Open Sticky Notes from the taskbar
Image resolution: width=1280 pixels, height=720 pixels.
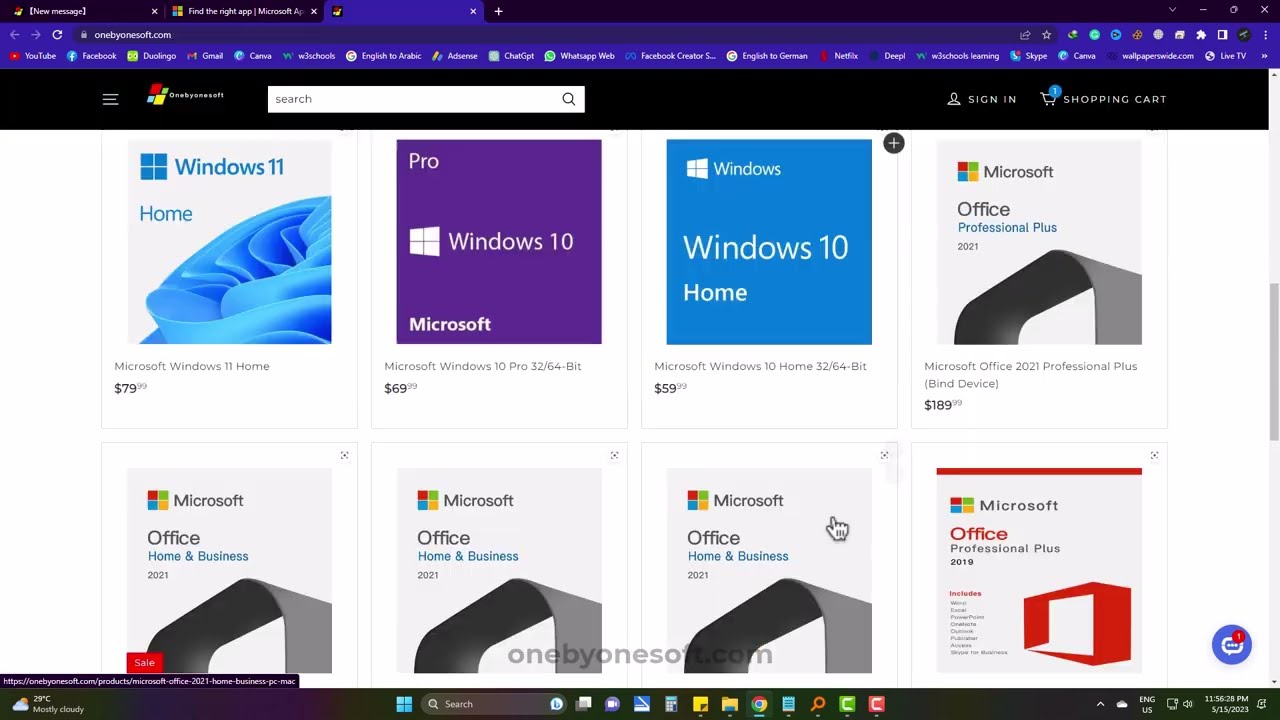point(701,704)
